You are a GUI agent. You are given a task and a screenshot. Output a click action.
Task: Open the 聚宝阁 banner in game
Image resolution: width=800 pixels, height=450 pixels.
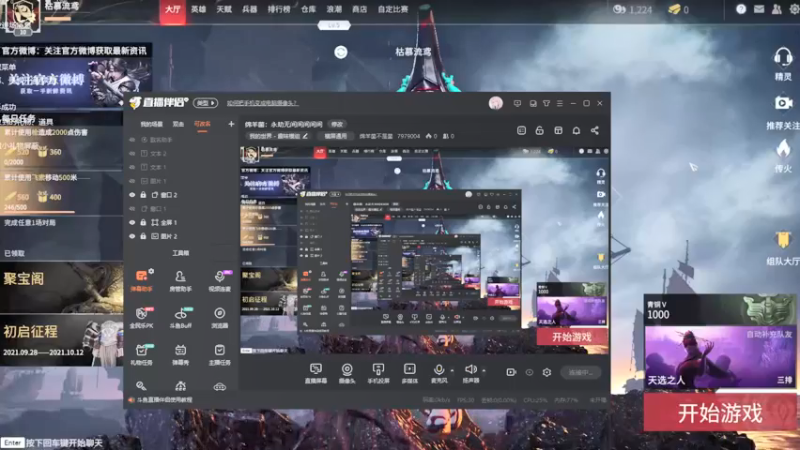point(61,287)
